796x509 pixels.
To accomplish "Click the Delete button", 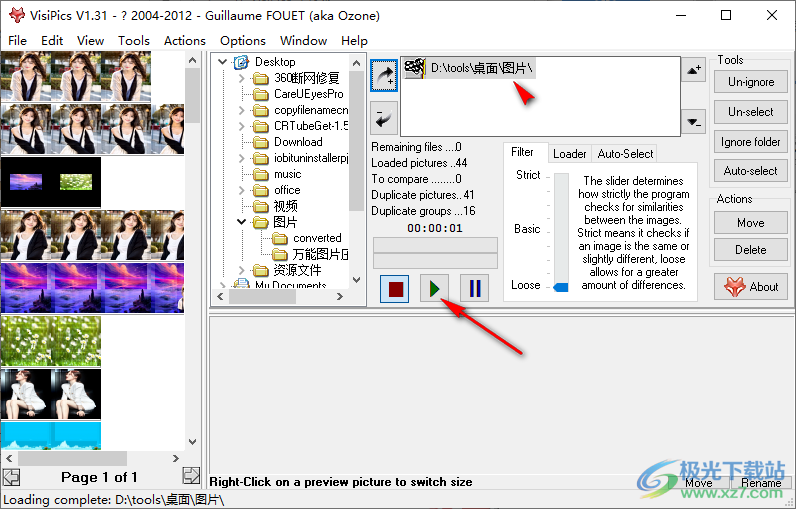I will (751, 250).
